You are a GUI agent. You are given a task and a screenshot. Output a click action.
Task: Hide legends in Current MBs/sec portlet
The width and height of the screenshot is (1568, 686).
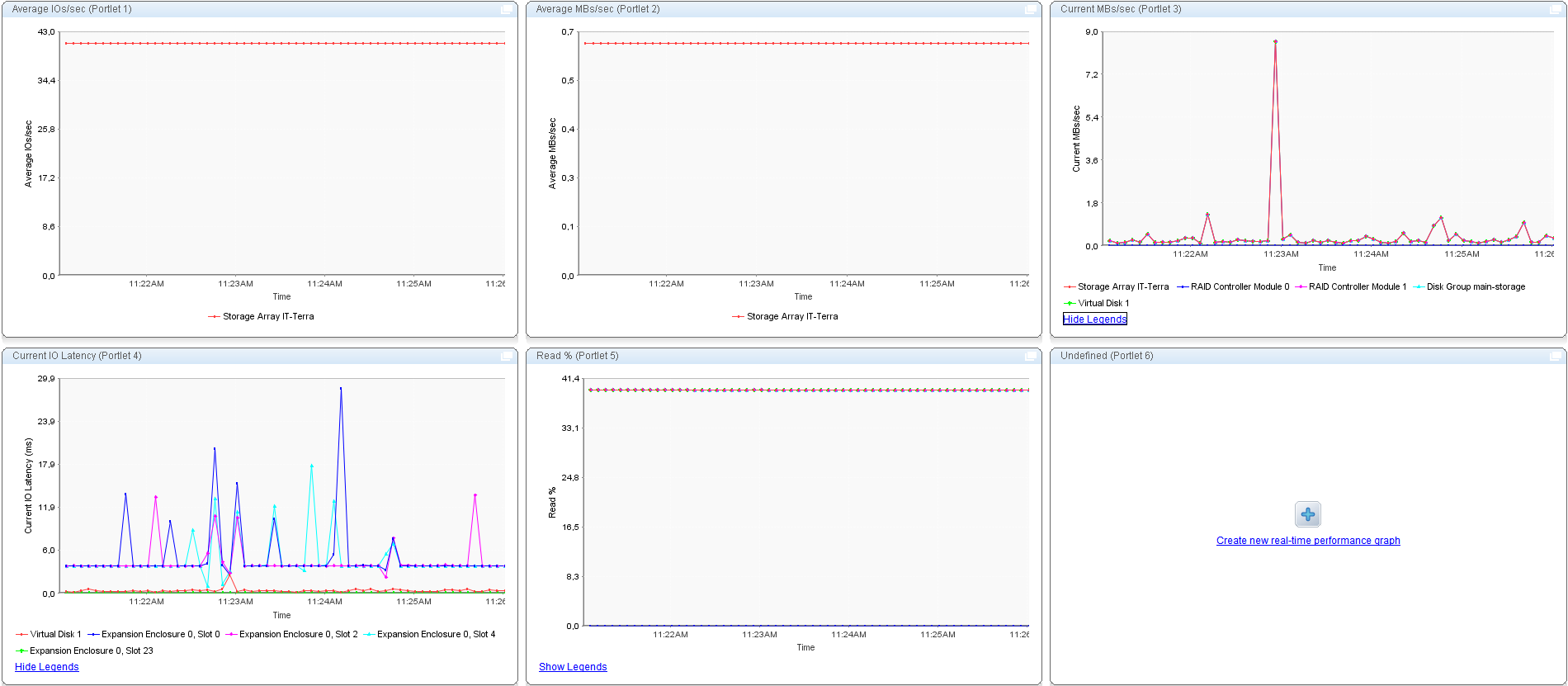click(1094, 319)
